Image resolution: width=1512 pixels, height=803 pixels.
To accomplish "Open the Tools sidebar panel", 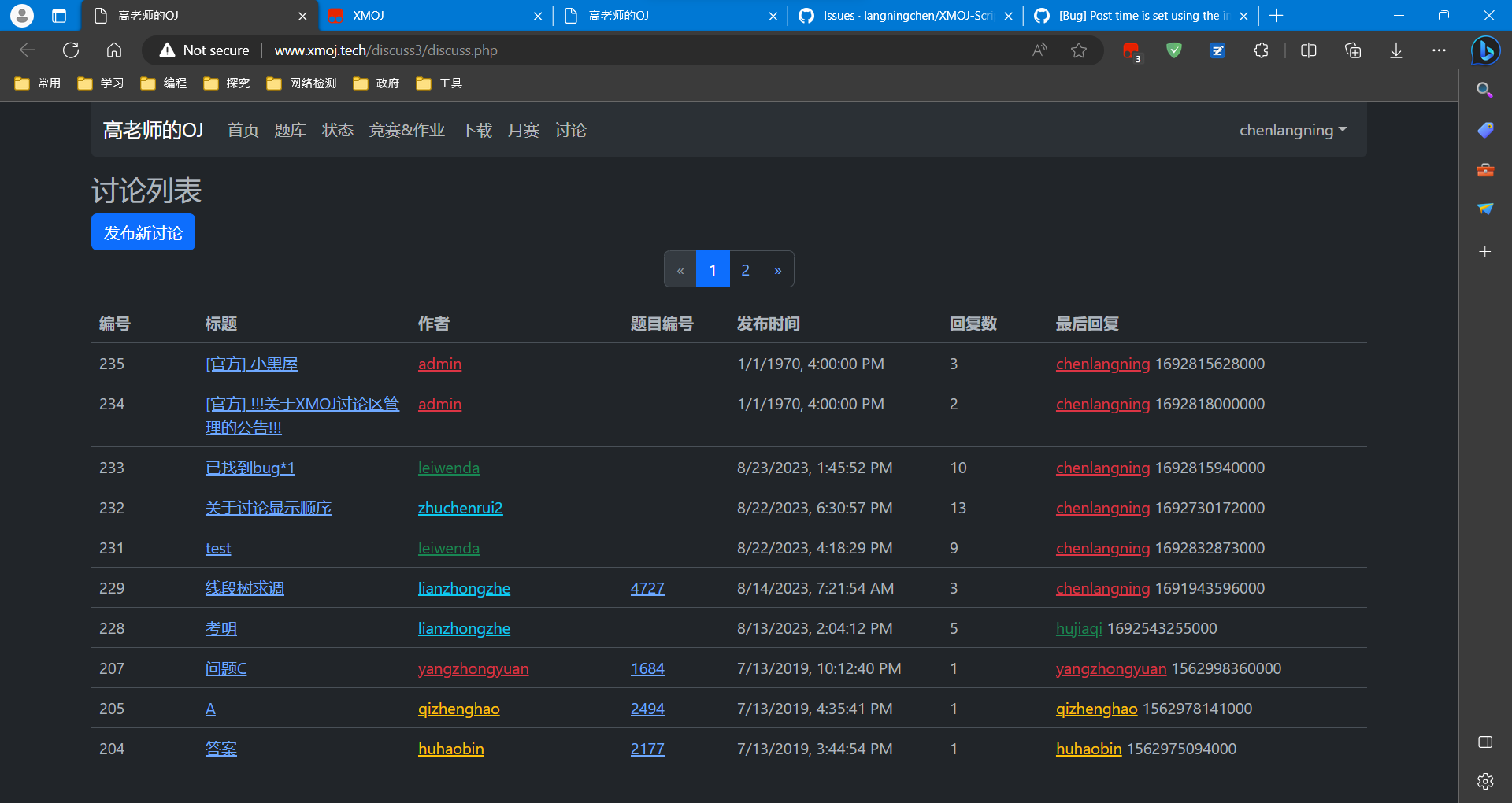I will [x=1485, y=169].
